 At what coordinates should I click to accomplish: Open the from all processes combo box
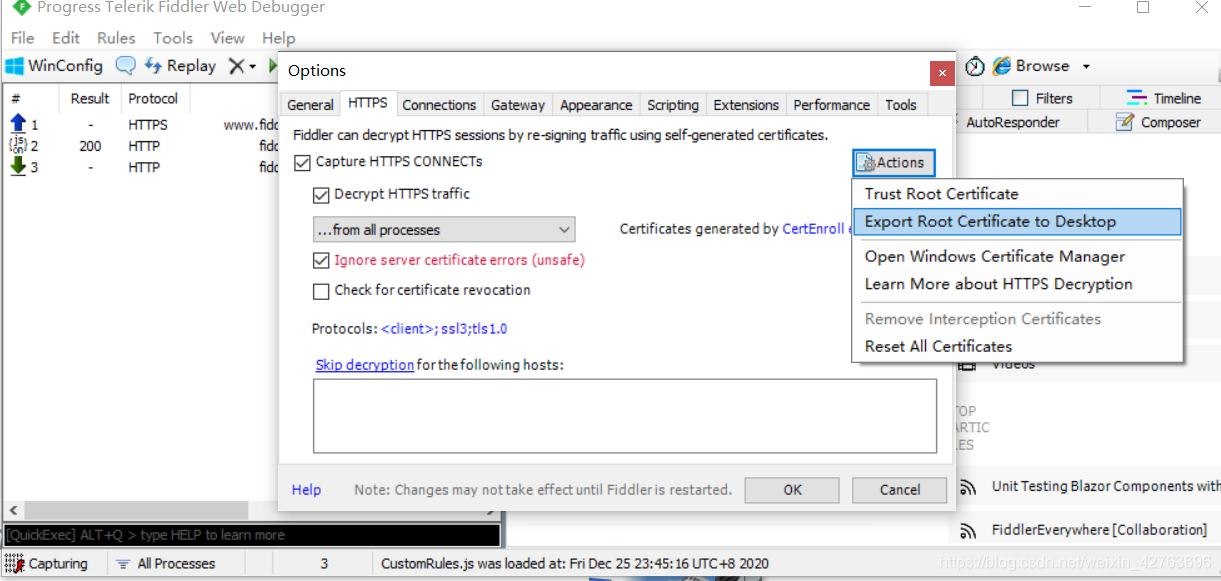444,230
